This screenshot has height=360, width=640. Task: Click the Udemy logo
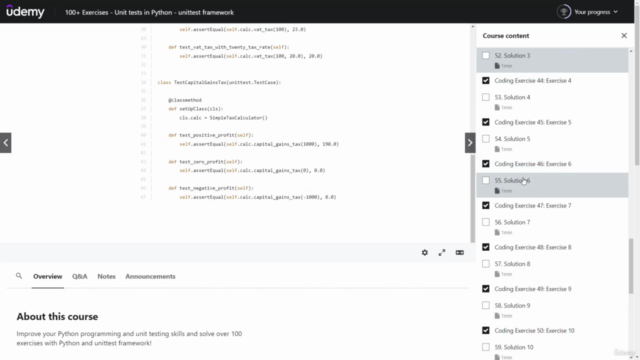[x=25, y=11]
